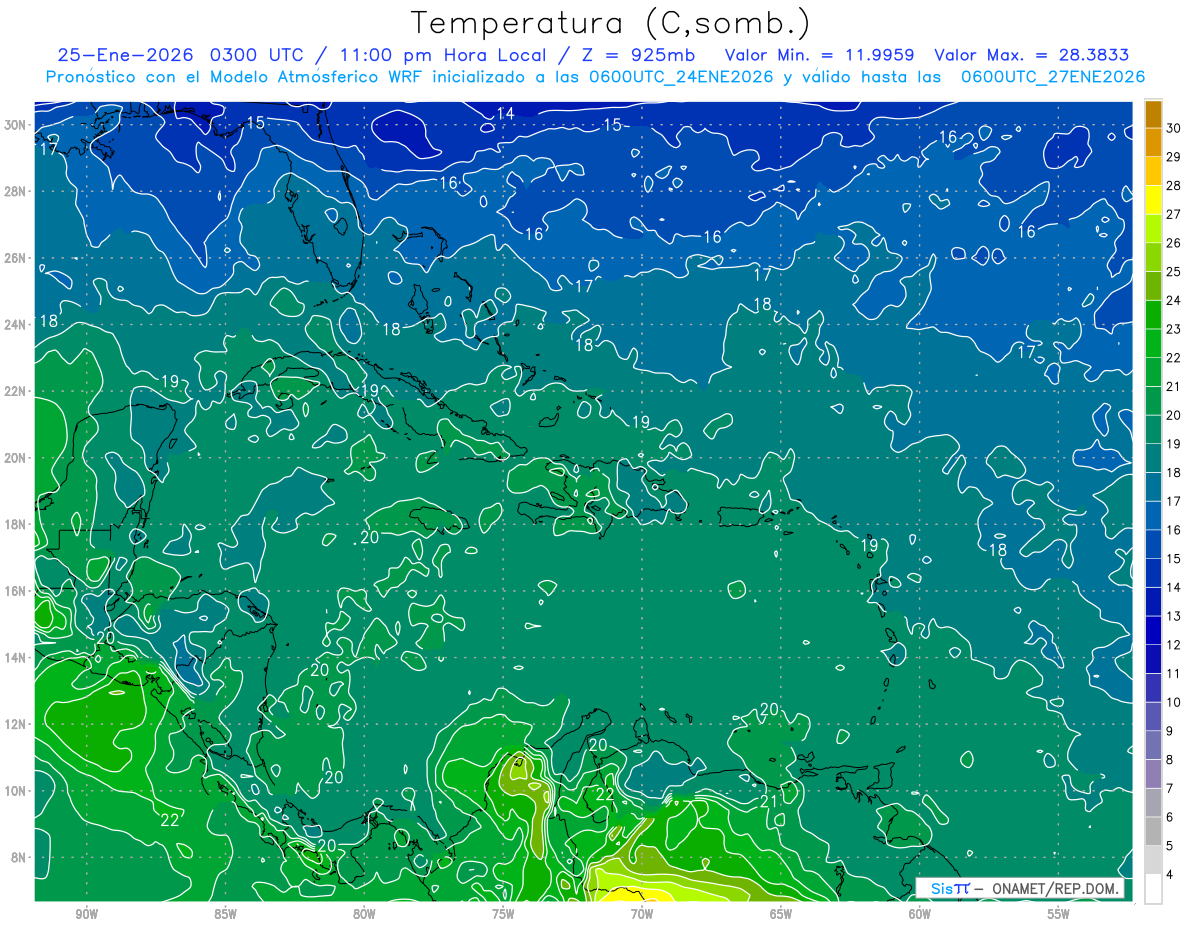This screenshot has width=1200, height=927.
Task: Click the color bar scale label 23
Action: point(1173,330)
